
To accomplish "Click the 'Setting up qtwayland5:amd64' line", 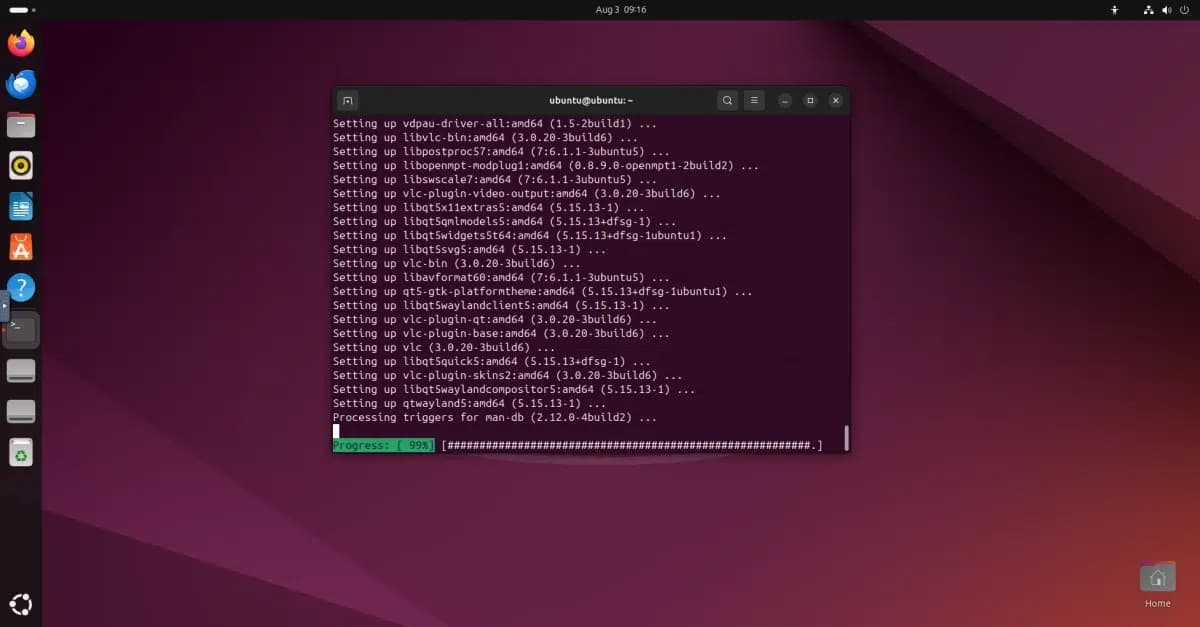I will pyautogui.click(x=469, y=403).
